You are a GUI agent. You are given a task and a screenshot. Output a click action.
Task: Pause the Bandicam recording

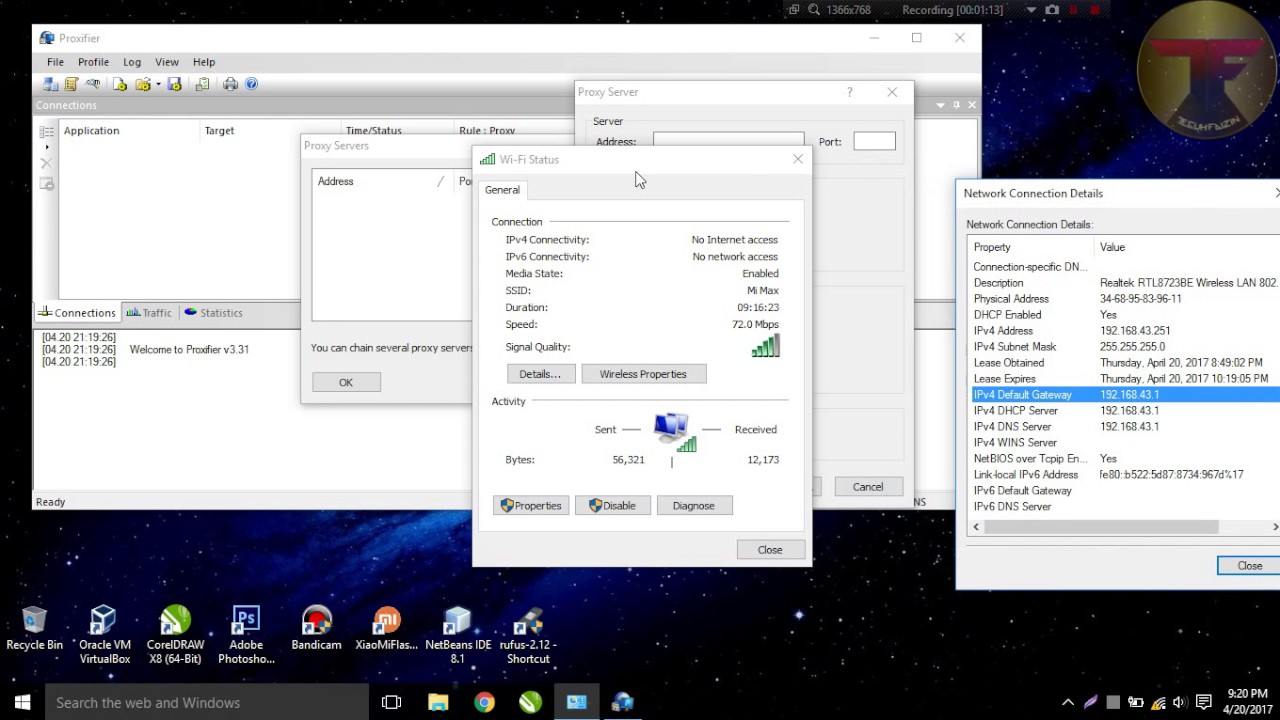(x=1075, y=10)
